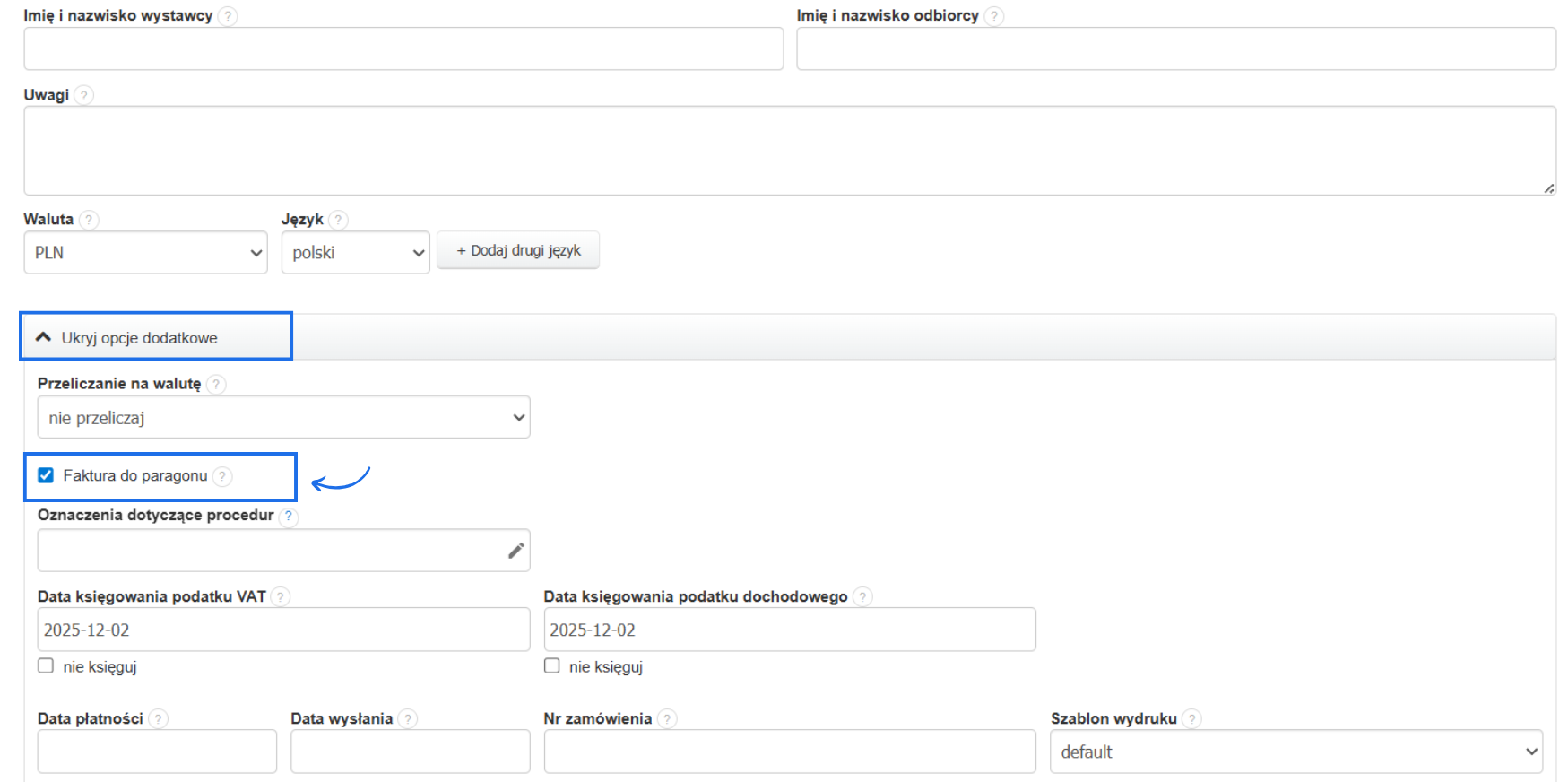Click help icon next to Waluta label
Screen dimensions: 1568x782
pyautogui.click(x=89, y=220)
